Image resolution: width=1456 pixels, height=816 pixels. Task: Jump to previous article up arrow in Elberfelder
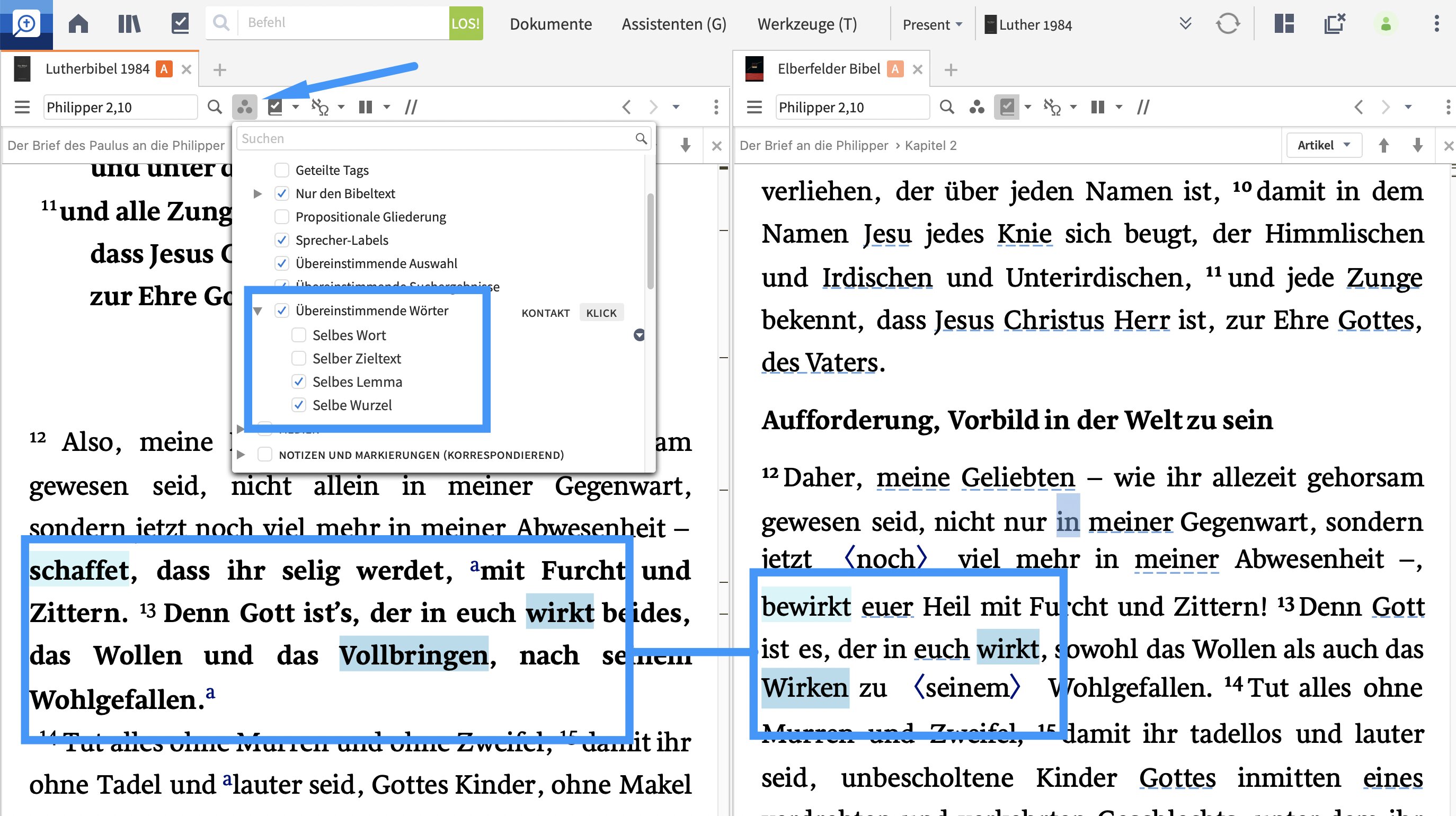tap(1383, 145)
